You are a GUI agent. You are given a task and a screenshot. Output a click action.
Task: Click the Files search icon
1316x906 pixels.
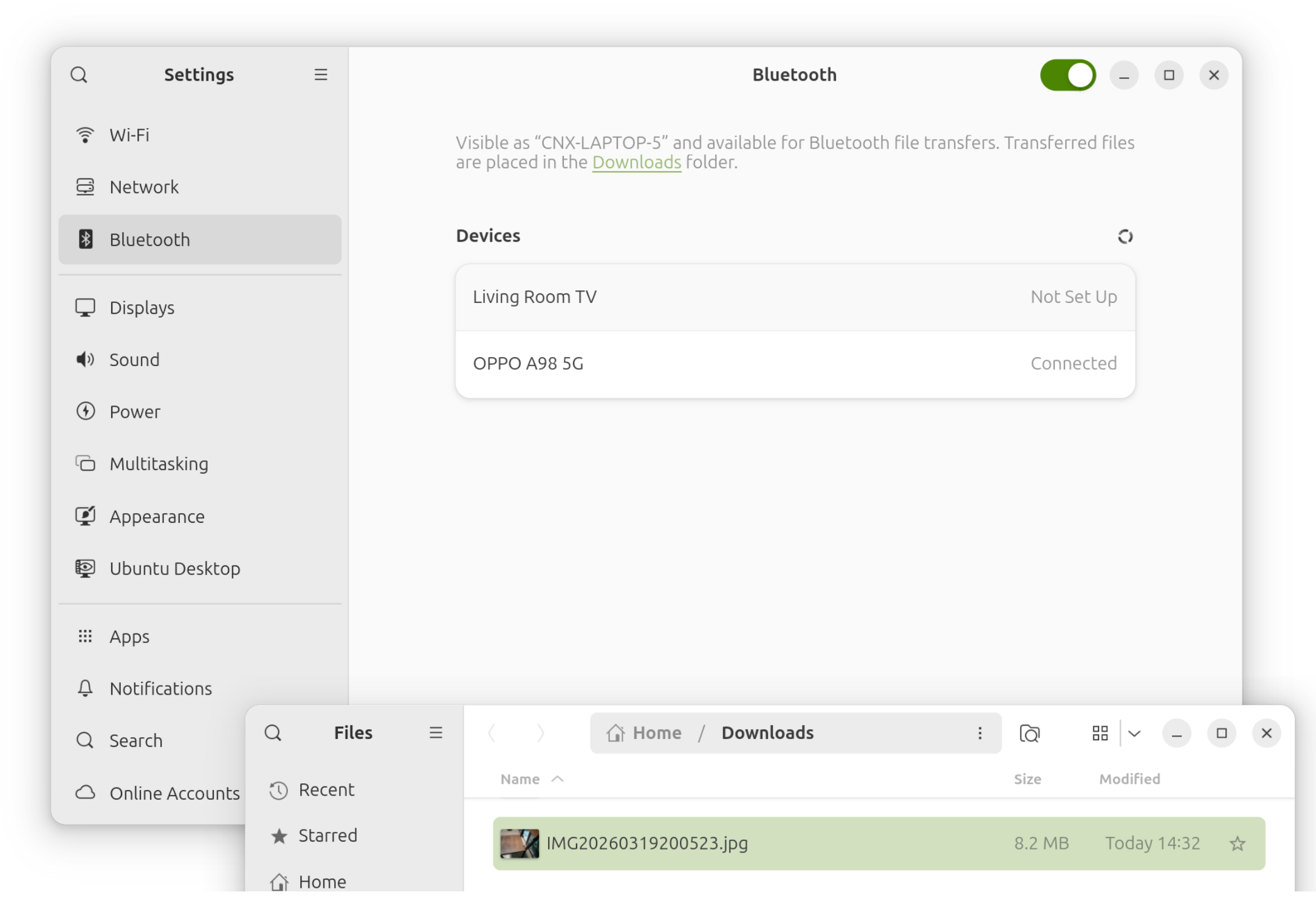[273, 733]
